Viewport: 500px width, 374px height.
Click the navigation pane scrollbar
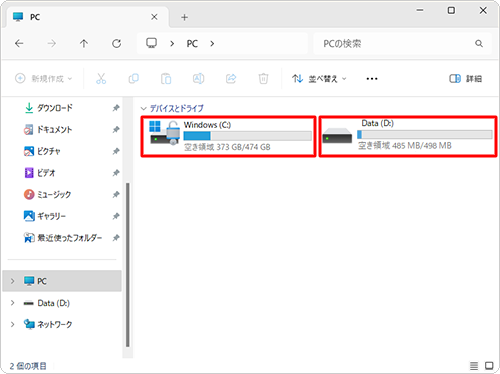(x=127, y=265)
